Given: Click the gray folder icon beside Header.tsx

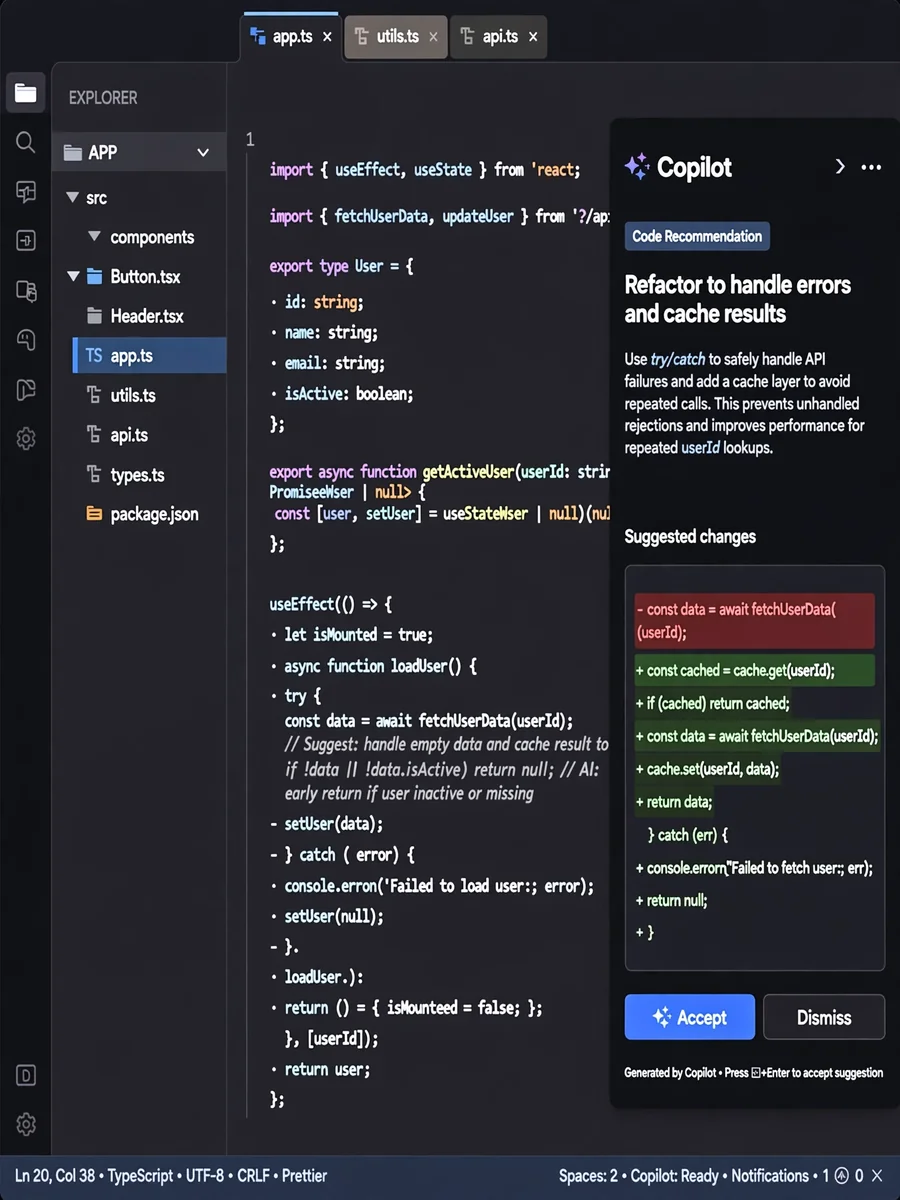Looking at the screenshot, I should [x=95, y=316].
